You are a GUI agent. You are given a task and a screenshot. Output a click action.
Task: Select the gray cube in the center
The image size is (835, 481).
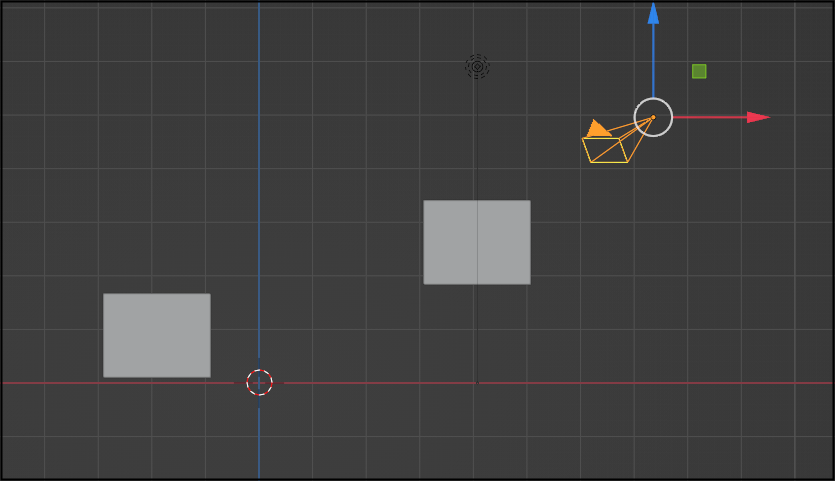[x=477, y=242]
